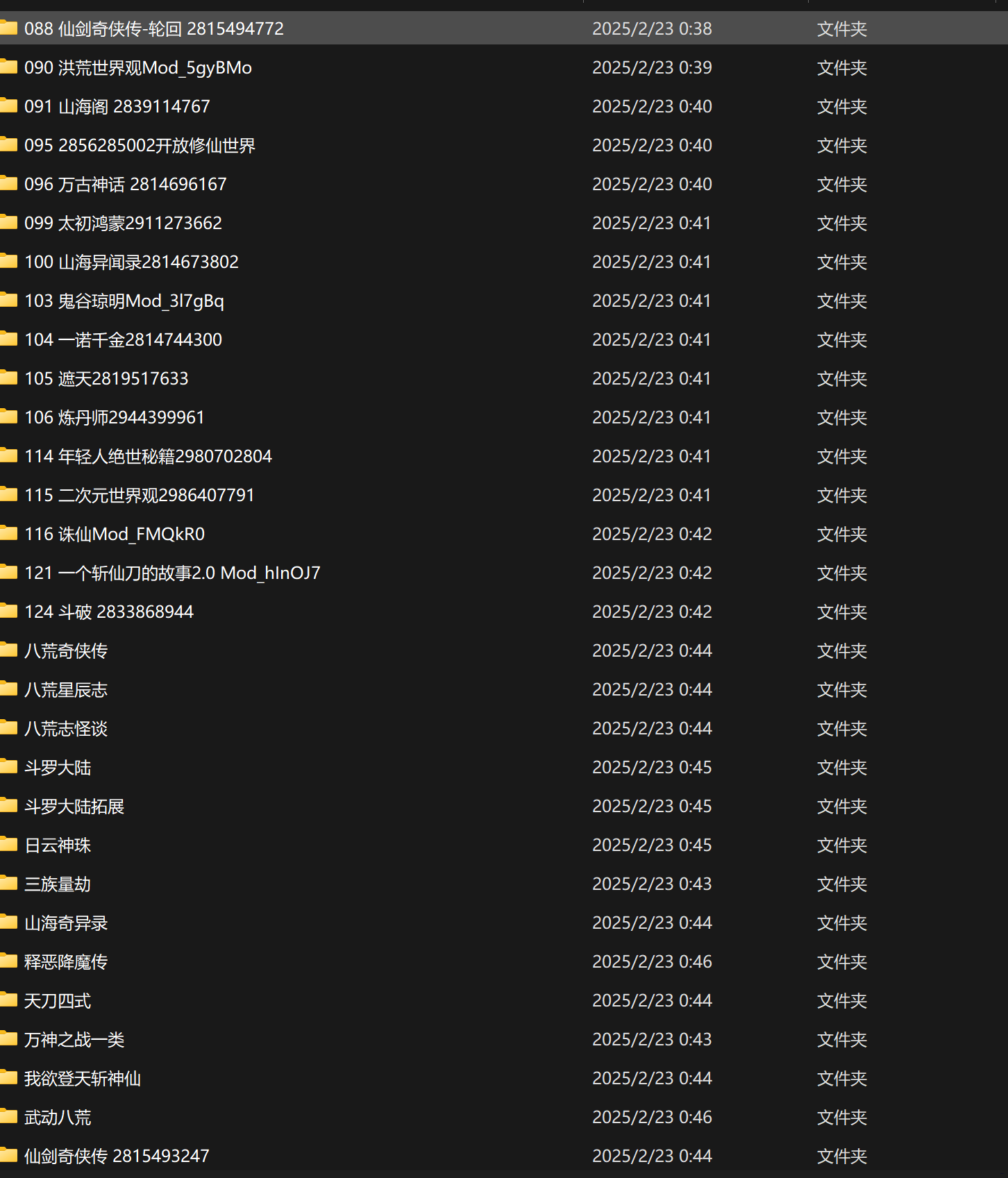This screenshot has height=1178, width=1008.
Task: Click the folder icon for 武动八荒
Action: tap(9, 1117)
